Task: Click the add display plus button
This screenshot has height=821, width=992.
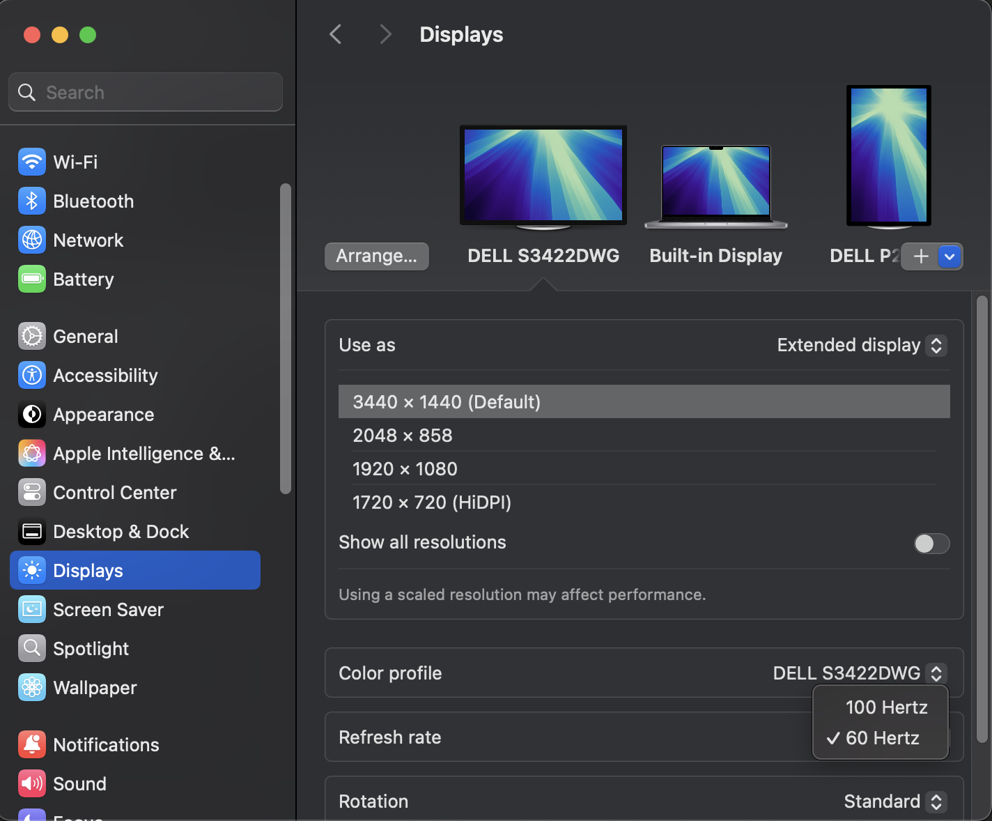Action: click(920, 256)
